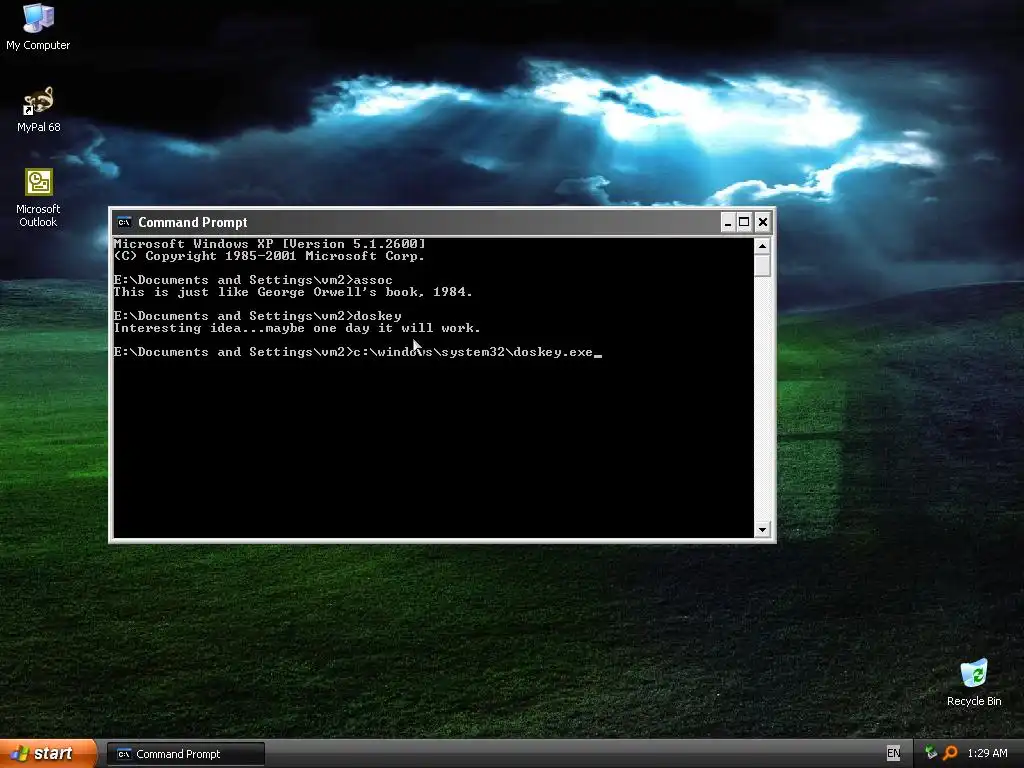Click the Command Prompt scroll up arrow
Viewport: 1024px width, 768px height.
click(762, 246)
